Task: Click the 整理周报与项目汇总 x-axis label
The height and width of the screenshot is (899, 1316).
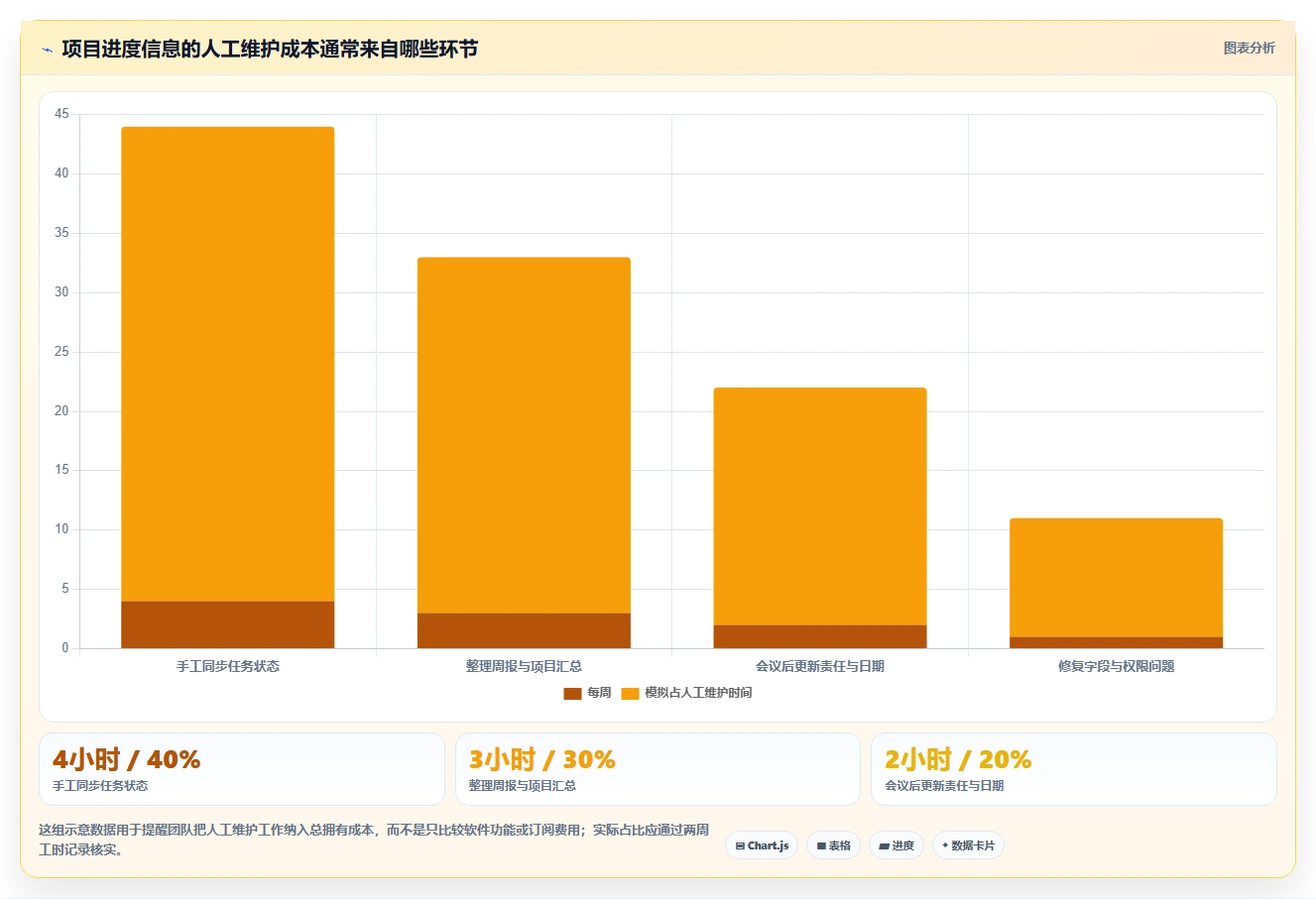Action: pyautogui.click(x=524, y=666)
